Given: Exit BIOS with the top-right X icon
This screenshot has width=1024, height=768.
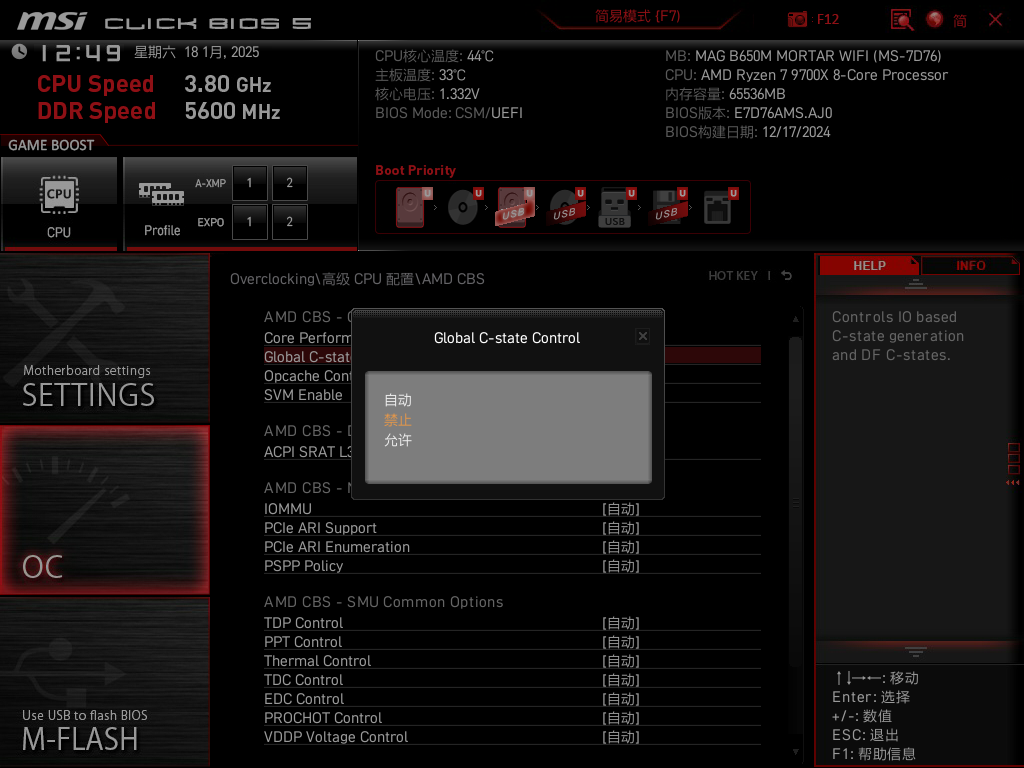Looking at the screenshot, I should pyautogui.click(x=995, y=20).
